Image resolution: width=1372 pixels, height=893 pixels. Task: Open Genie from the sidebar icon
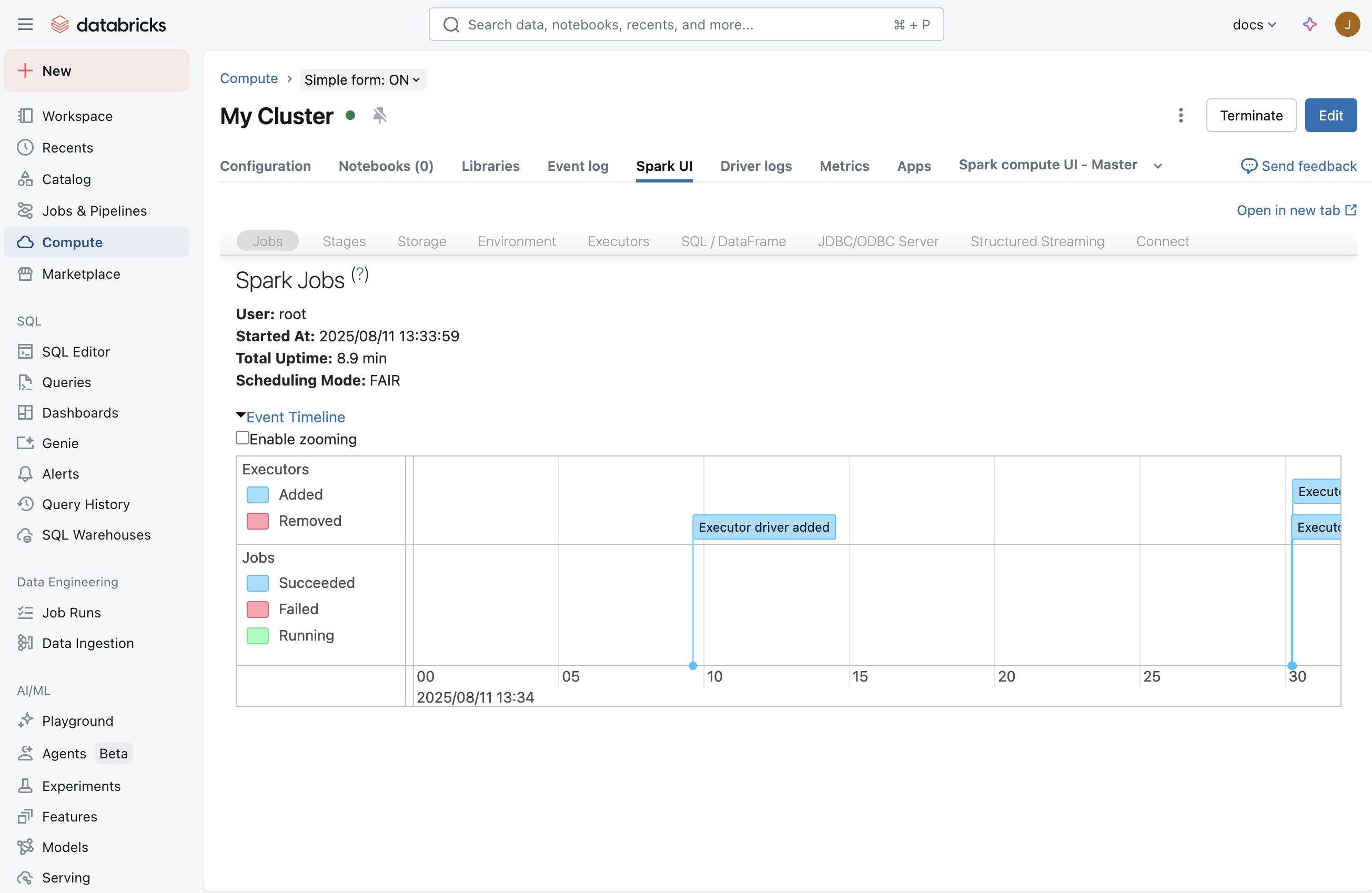tap(25, 443)
